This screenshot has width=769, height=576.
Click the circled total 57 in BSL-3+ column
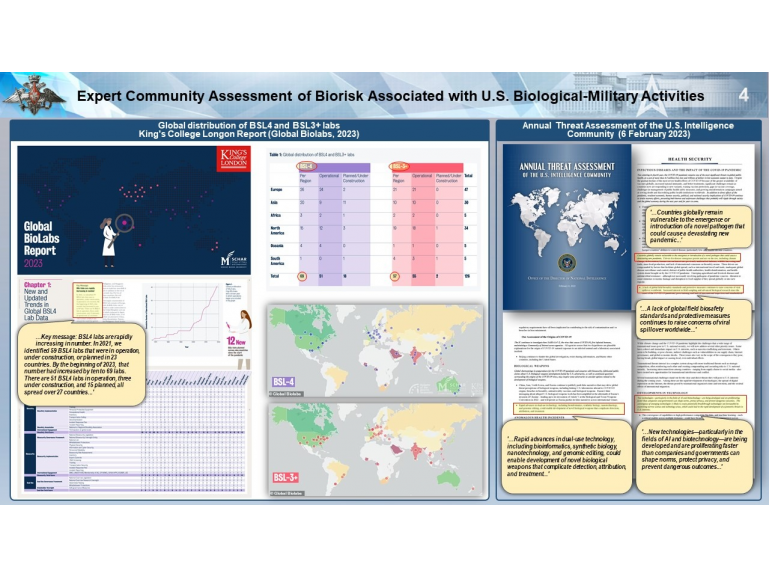395,276
